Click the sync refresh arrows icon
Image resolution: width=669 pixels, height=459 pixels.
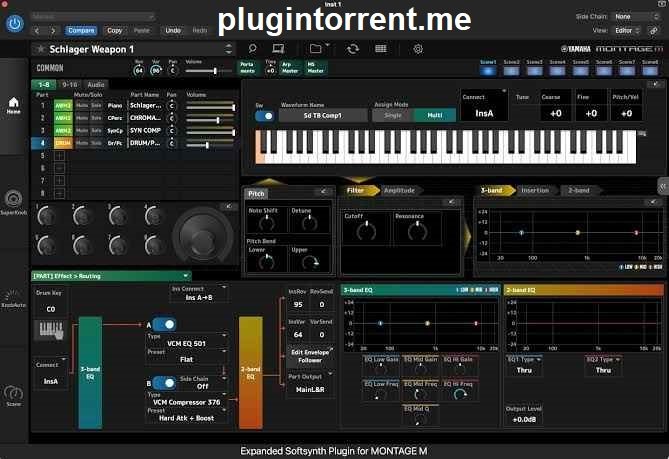(353, 49)
